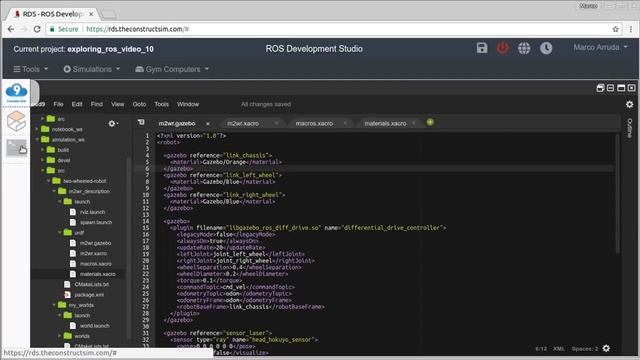Open rviz.launch in file tree

(x=92, y=212)
